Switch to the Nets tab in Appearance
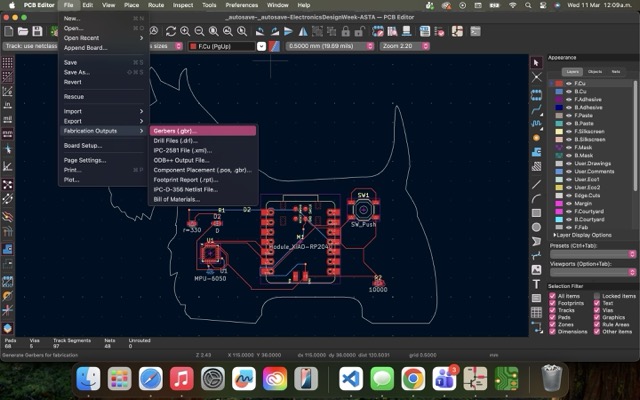 pos(616,72)
